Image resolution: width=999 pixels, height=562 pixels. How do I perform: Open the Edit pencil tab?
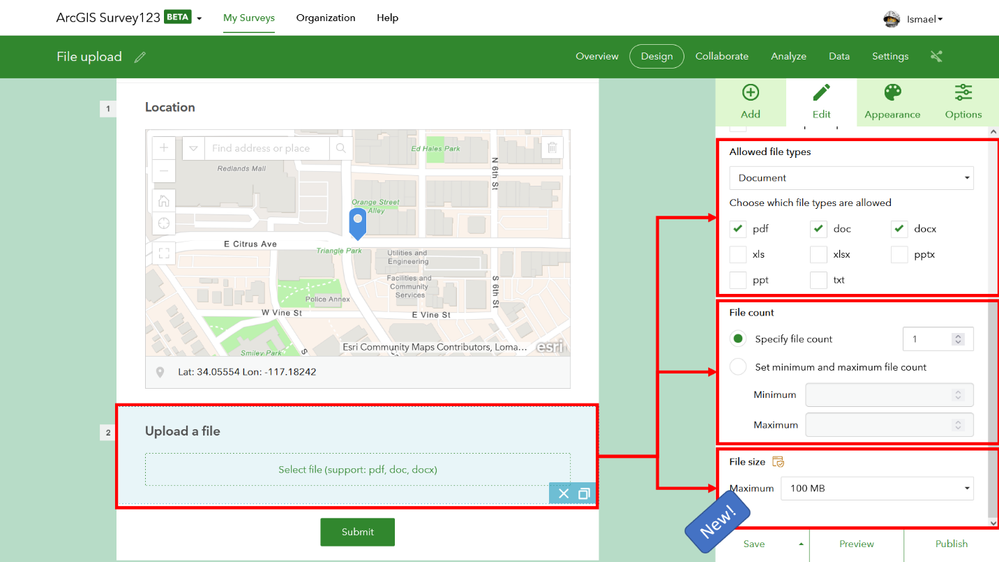pos(821,101)
